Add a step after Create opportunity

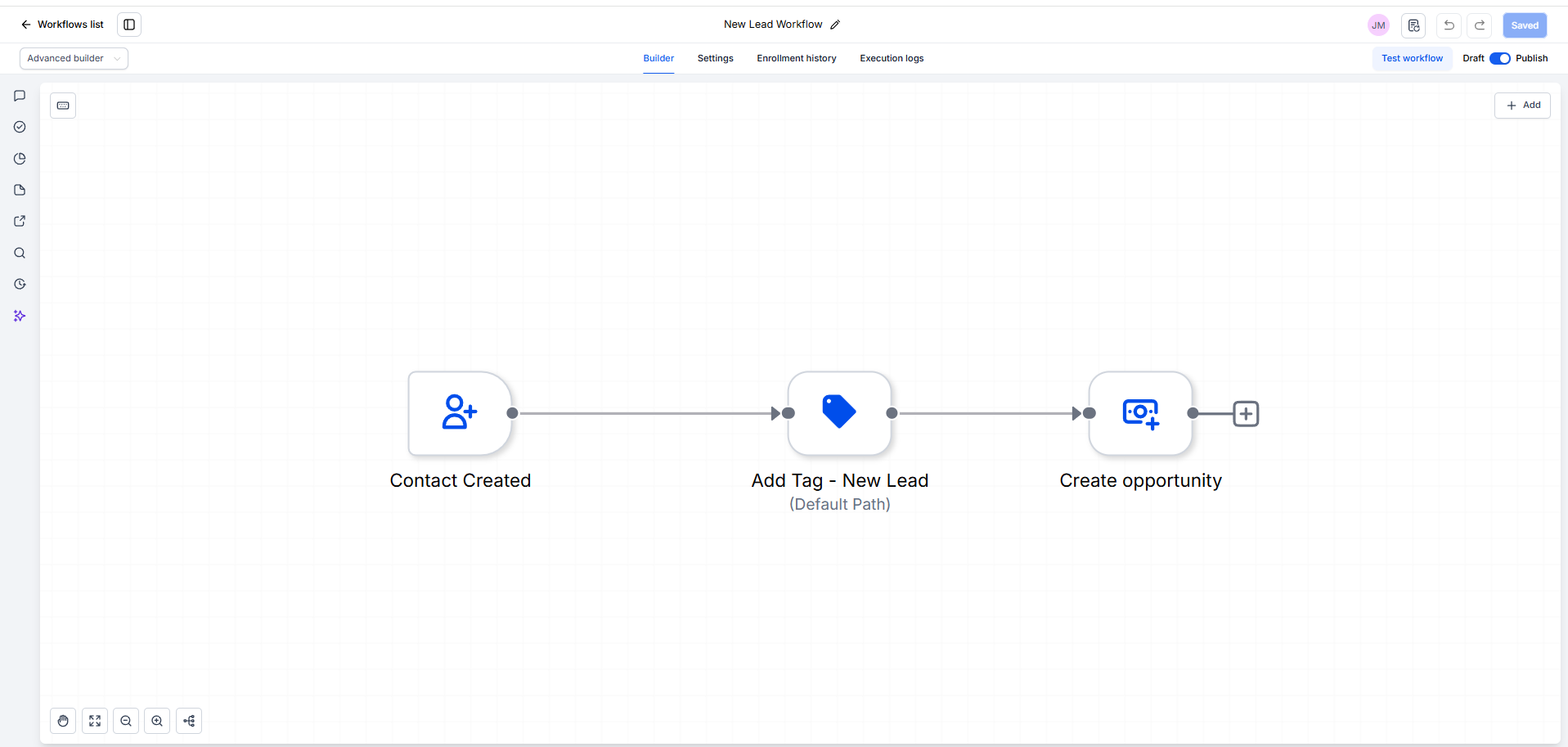point(1246,414)
